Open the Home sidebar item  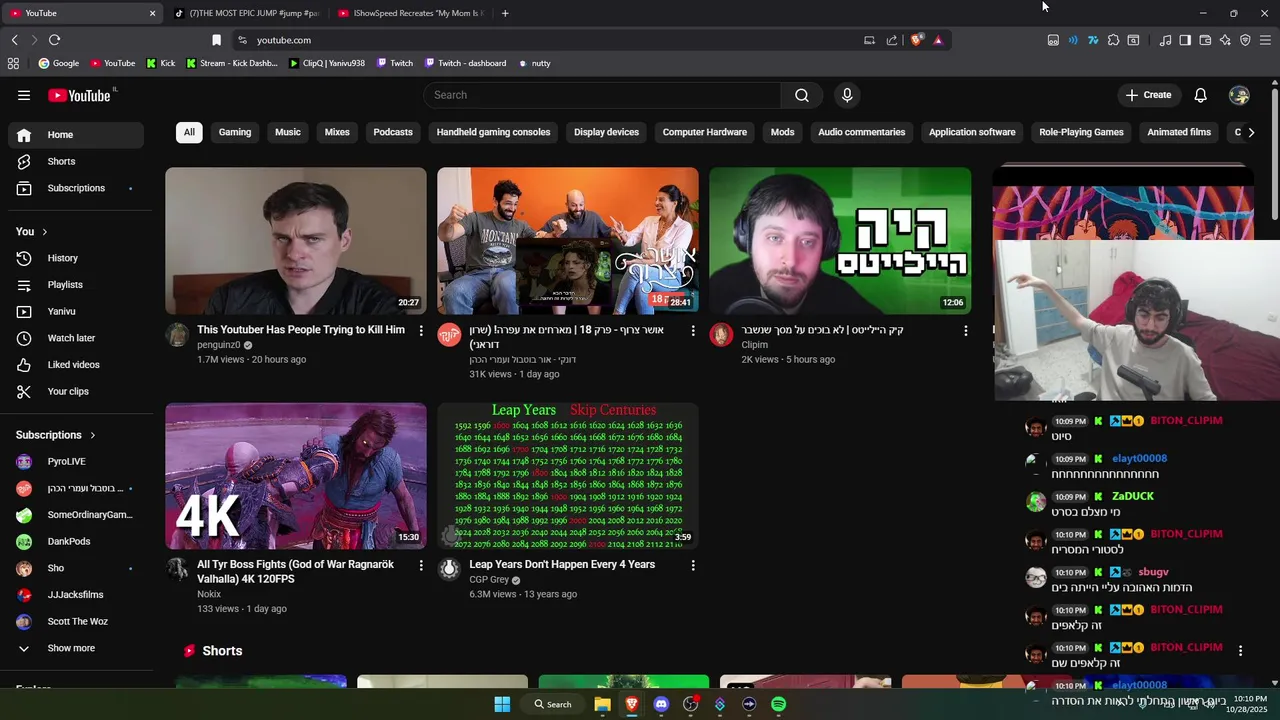pyautogui.click(x=76, y=135)
